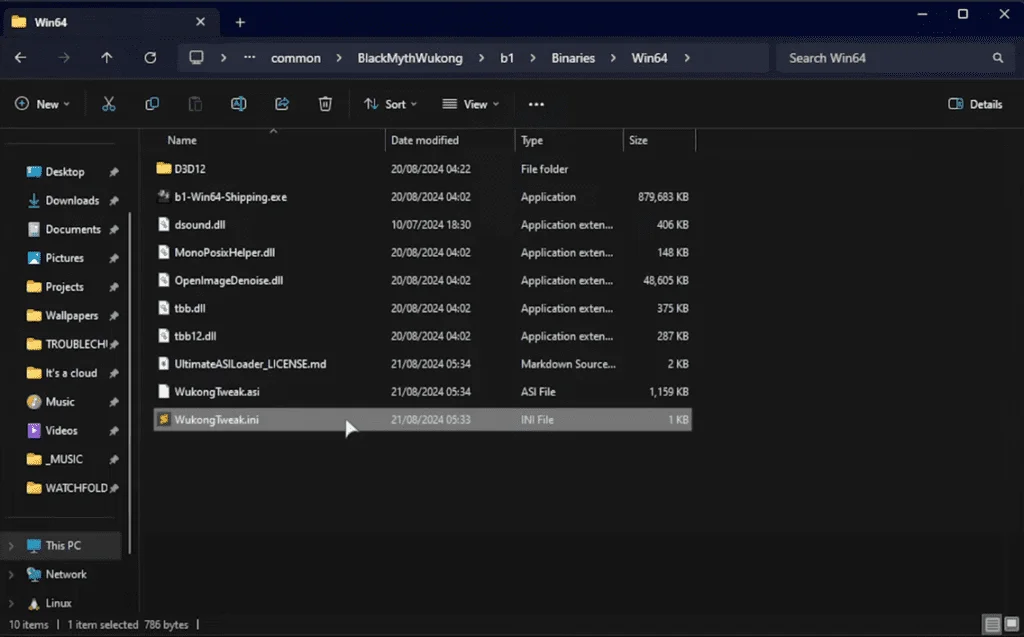Expand the Network tree node

tap(11, 574)
